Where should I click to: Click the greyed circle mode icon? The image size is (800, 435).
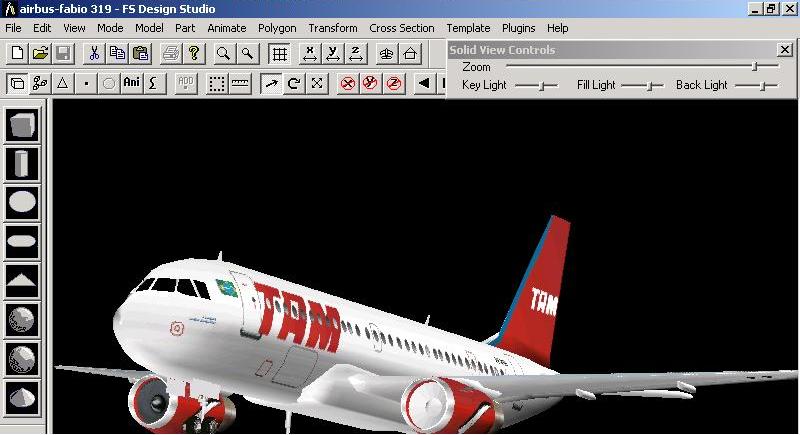(109, 83)
